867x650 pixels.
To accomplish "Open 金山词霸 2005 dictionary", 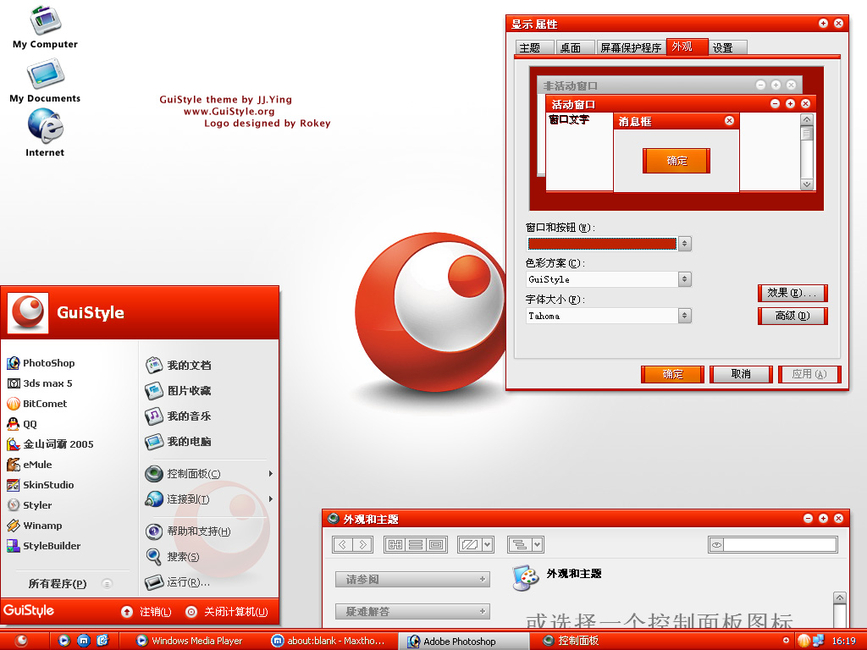I will (50, 444).
